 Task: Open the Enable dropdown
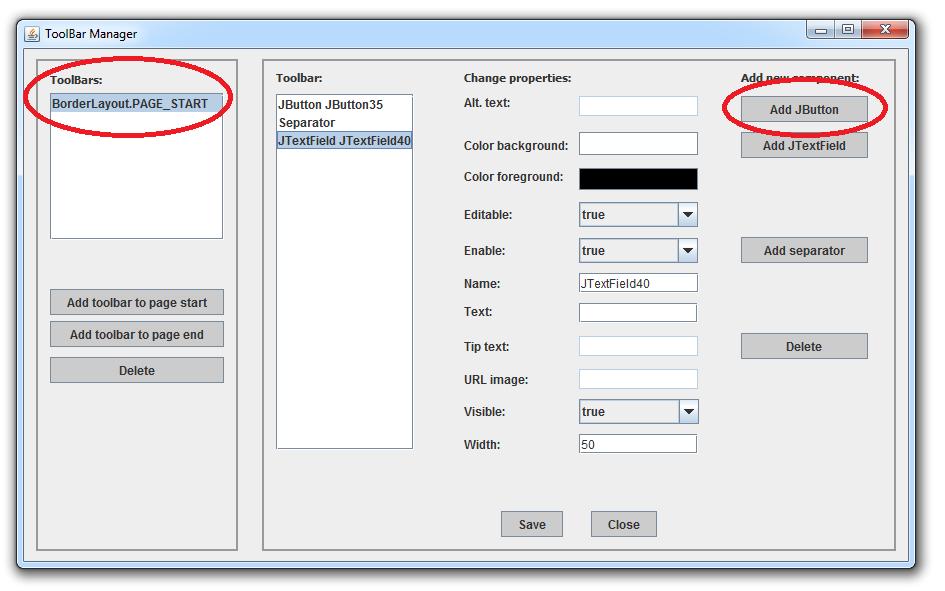click(638, 251)
